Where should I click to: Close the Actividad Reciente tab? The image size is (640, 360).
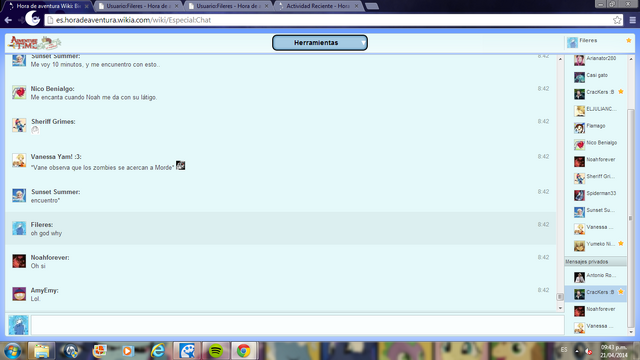[x=356, y=6]
